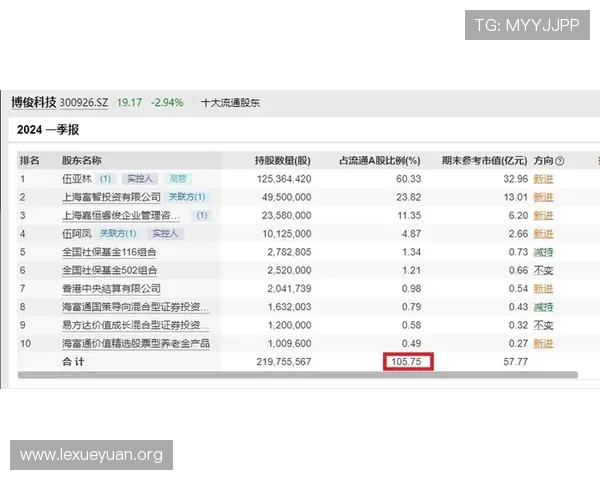
Task: Click 伍亚林 shareholder name
Action: click(77, 179)
